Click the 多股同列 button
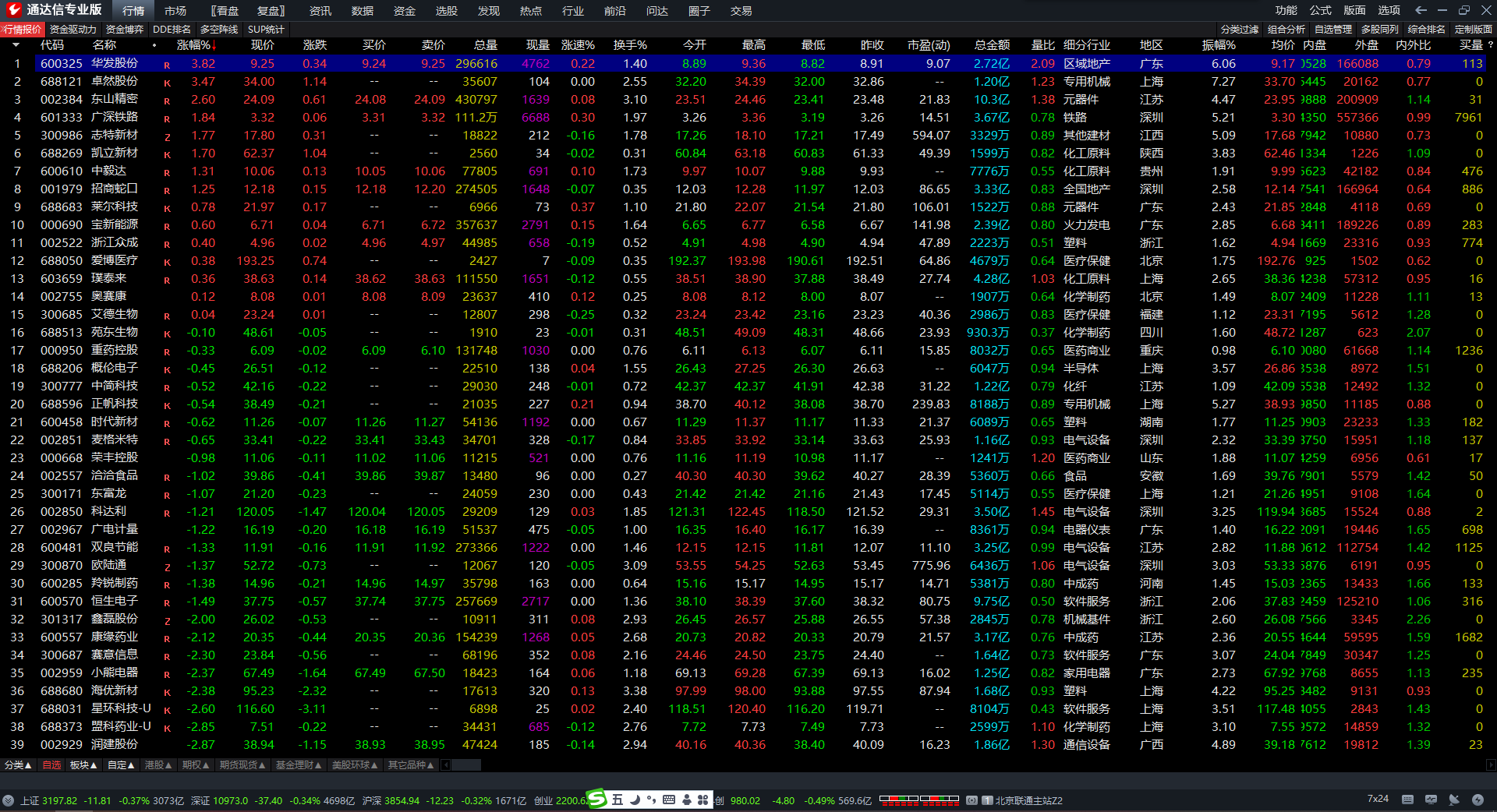This screenshot has width=1497, height=812. tap(1380, 29)
